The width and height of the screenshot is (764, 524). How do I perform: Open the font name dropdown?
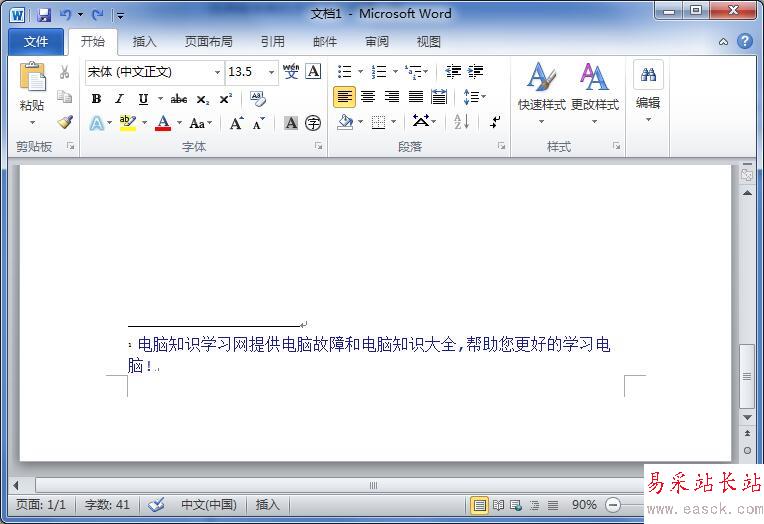[217, 73]
